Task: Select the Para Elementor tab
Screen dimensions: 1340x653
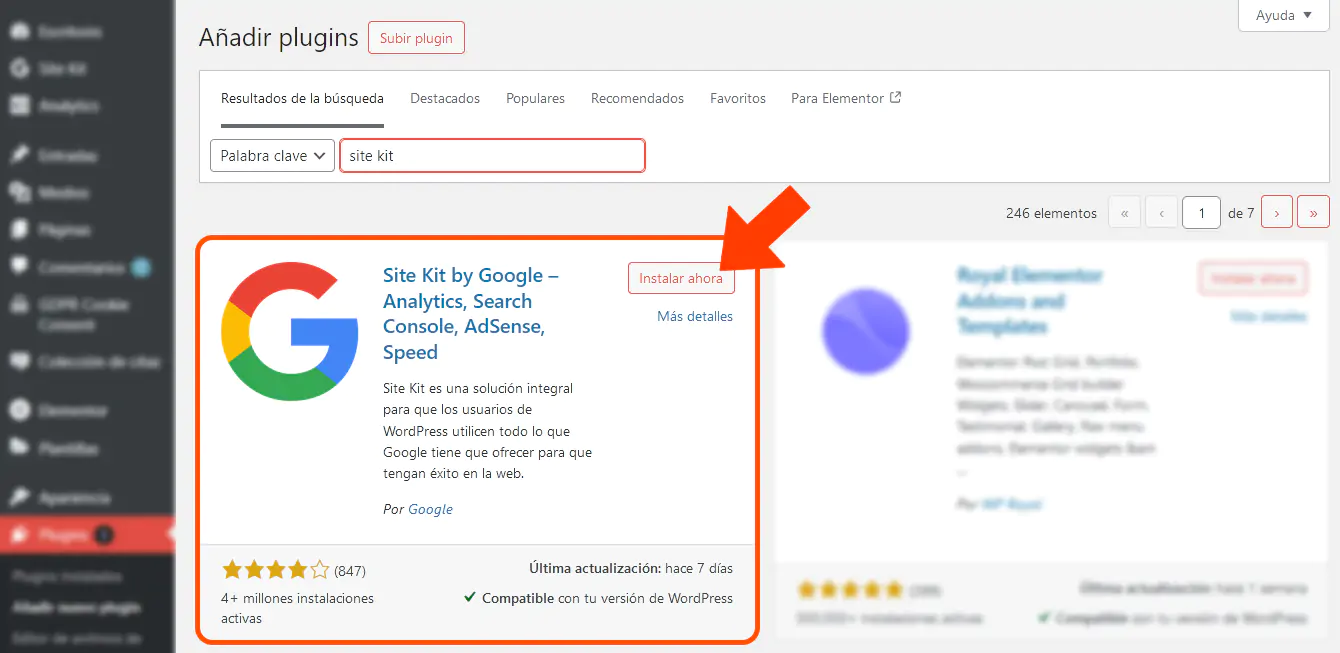Action: pos(845,99)
